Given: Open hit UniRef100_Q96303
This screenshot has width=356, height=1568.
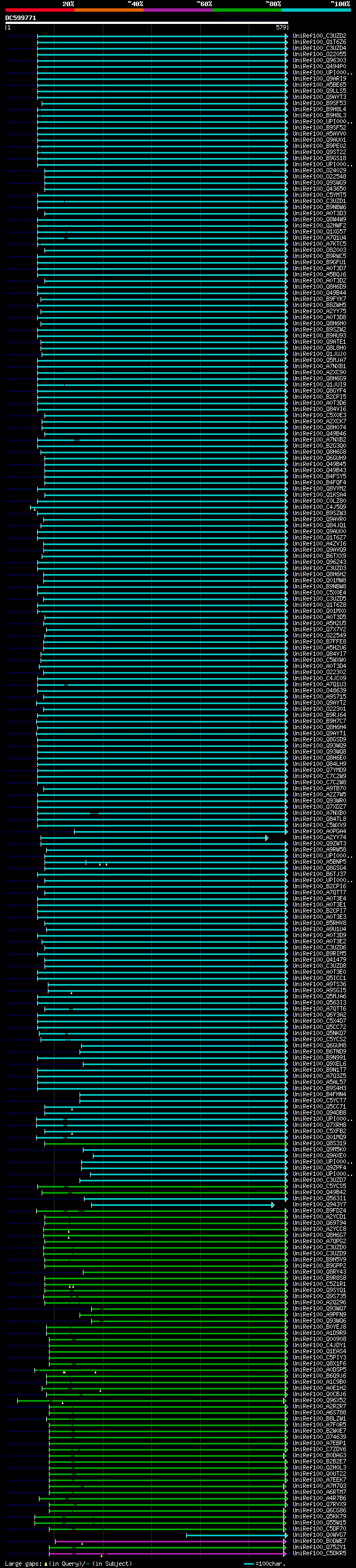Looking at the screenshot, I should tap(319, 60).
